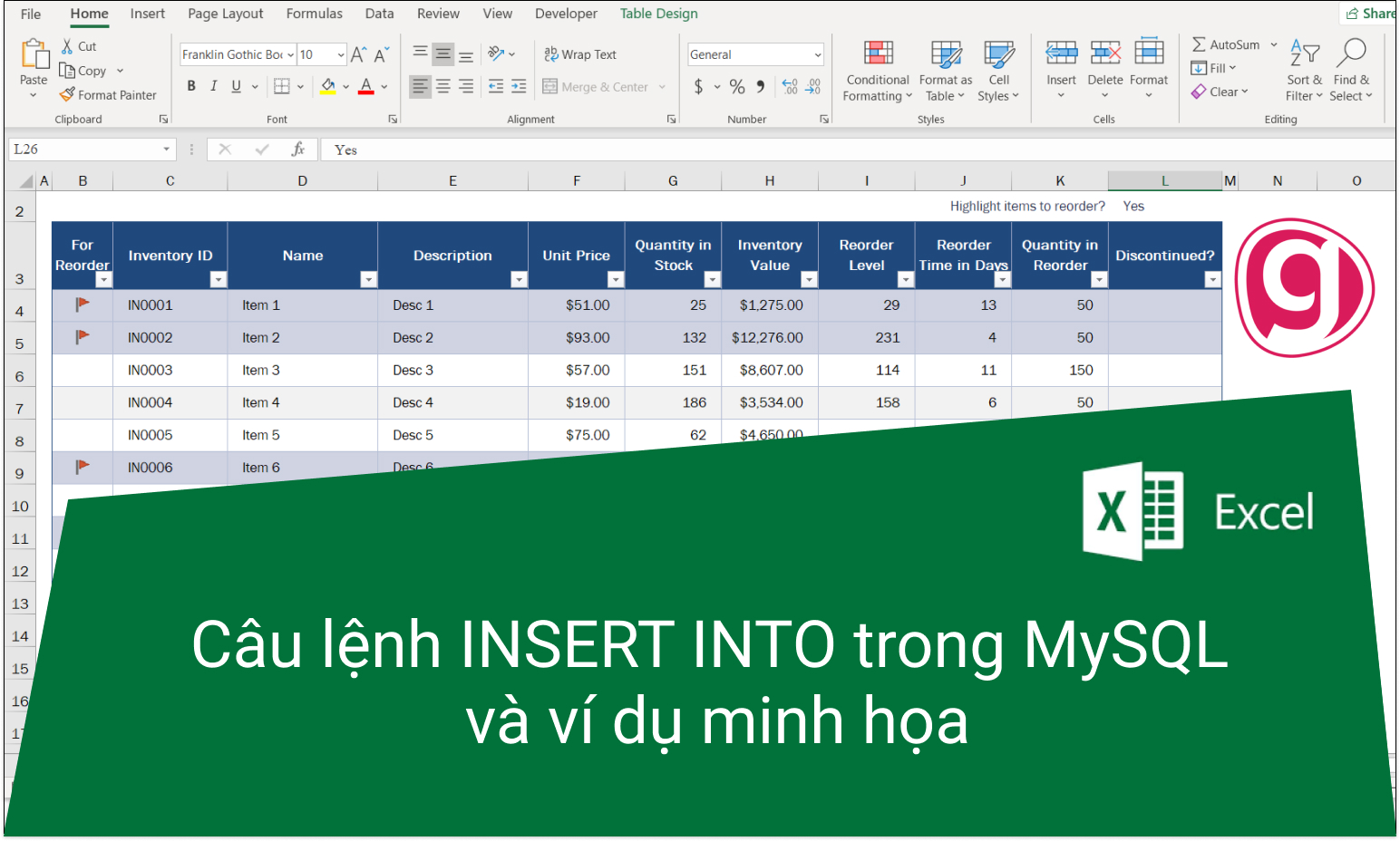Open the filter dropdown on the Name column
The height and width of the screenshot is (841, 1400).
click(x=369, y=279)
